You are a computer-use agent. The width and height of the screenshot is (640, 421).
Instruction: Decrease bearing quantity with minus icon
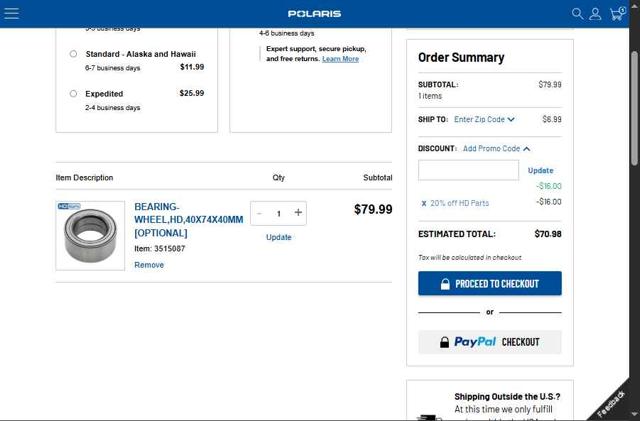[x=260, y=213]
